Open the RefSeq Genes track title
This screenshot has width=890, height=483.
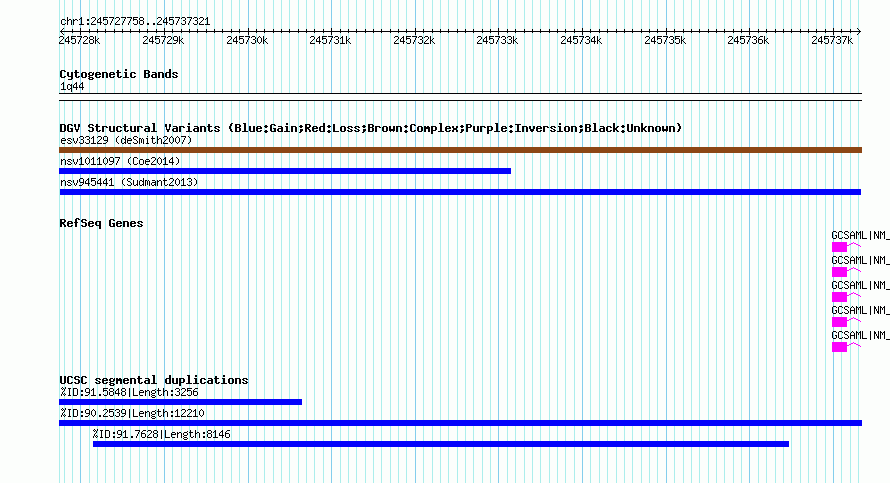[101, 223]
